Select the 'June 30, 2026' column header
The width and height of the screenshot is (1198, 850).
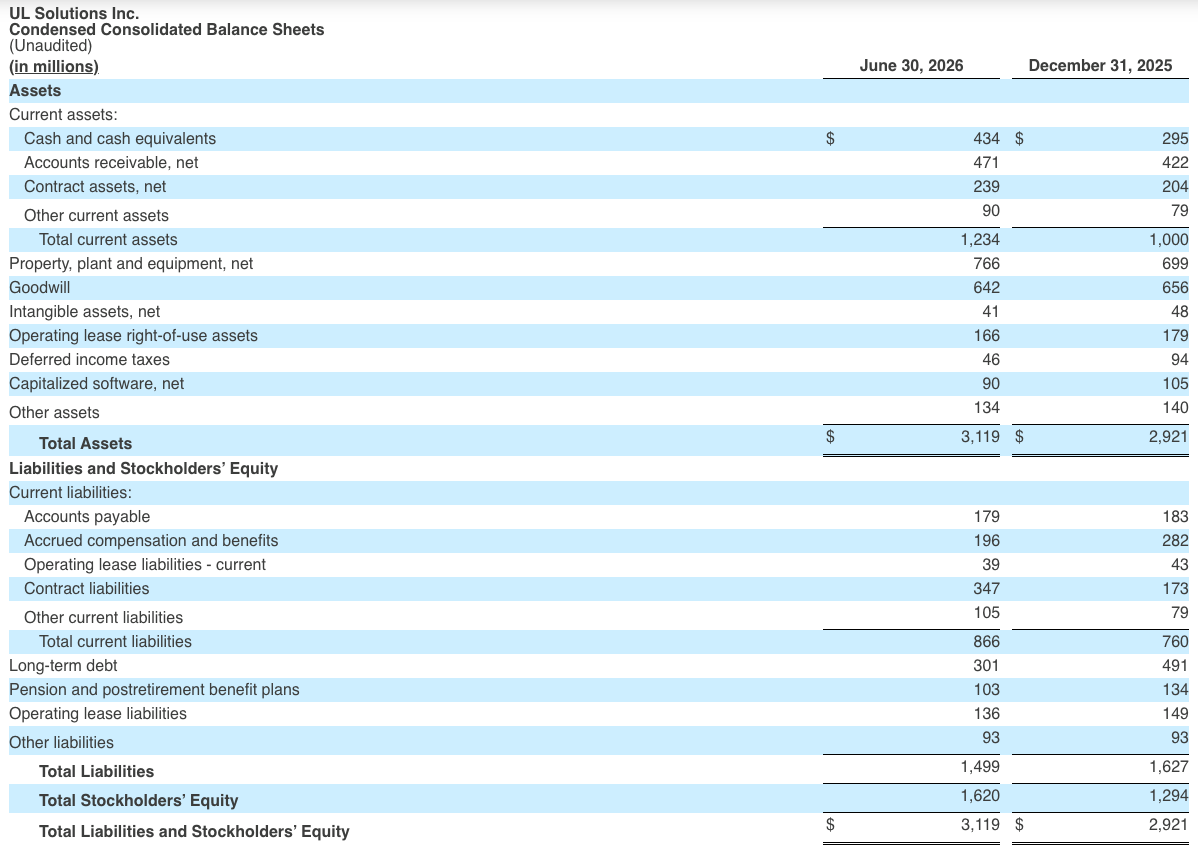point(911,66)
